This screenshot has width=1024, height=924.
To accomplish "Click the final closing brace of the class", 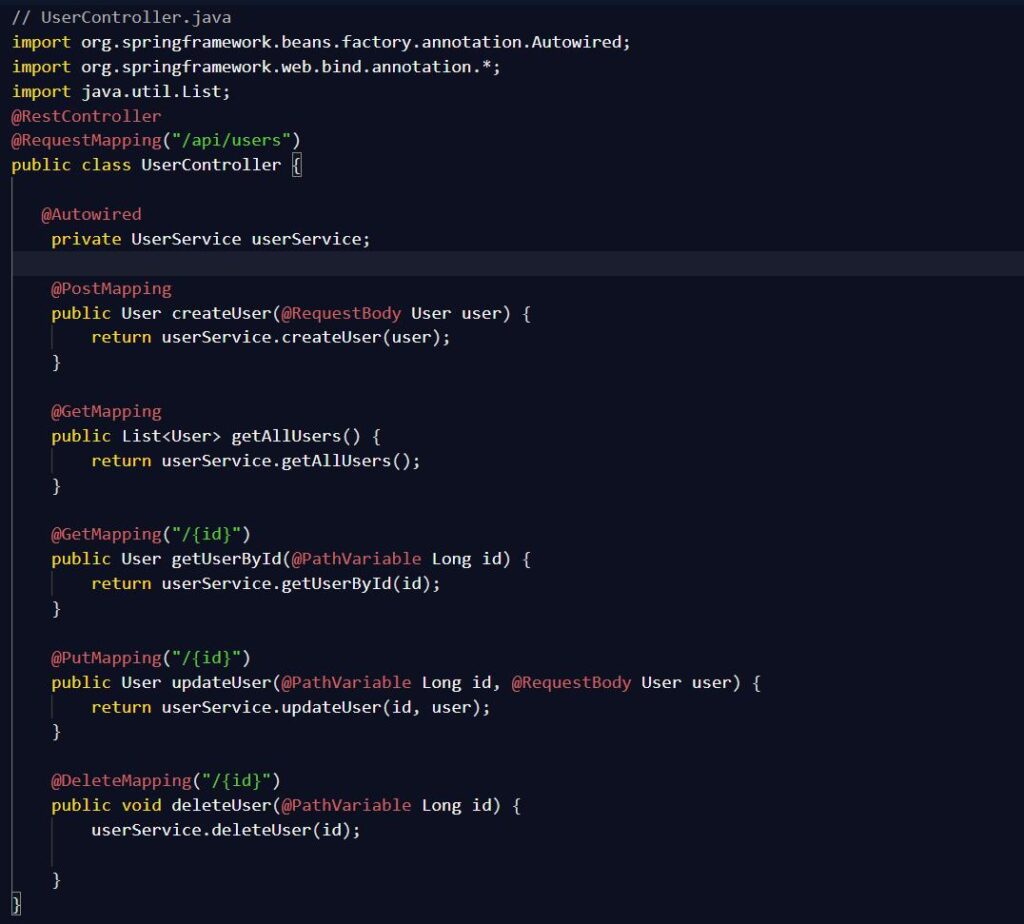I will (x=16, y=904).
